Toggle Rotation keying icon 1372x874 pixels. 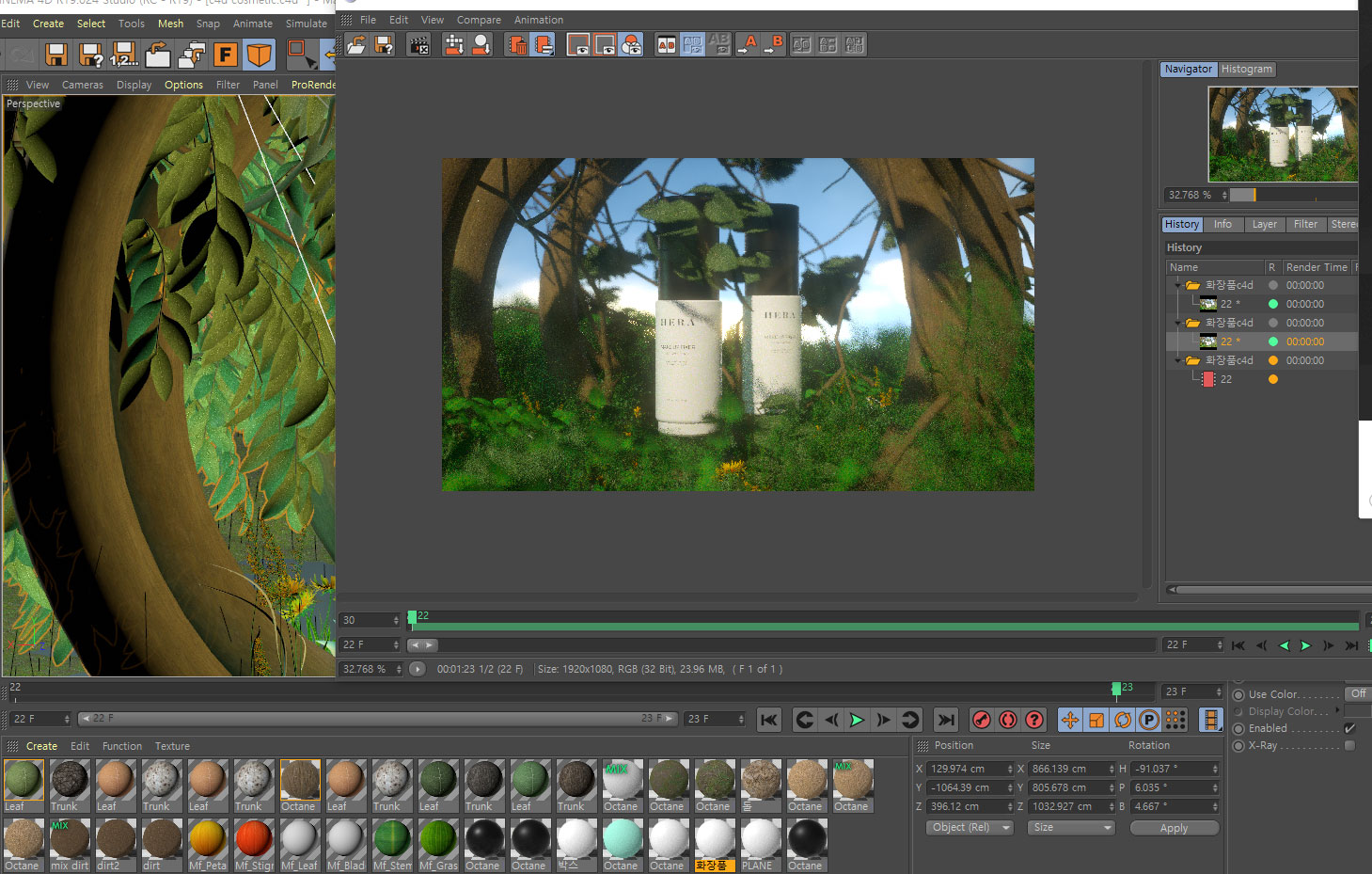click(x=1123, y=720)
